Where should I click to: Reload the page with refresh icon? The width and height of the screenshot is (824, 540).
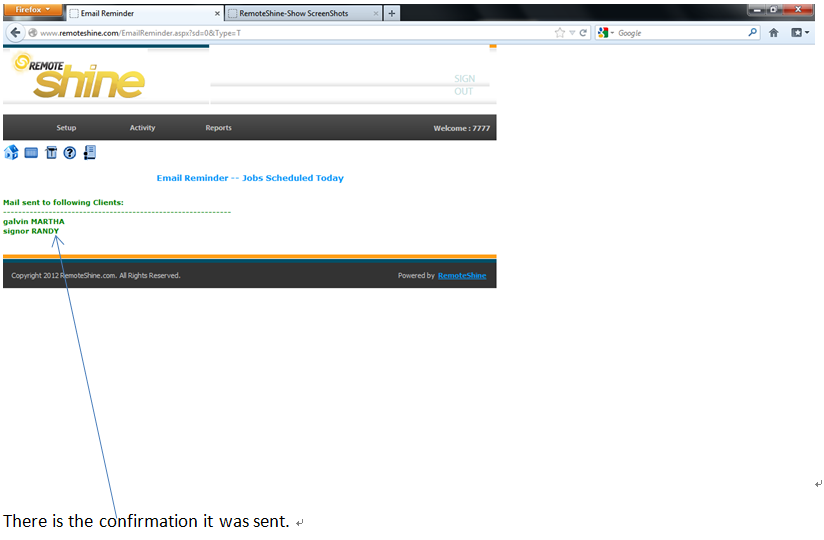[x=583, y=33]
